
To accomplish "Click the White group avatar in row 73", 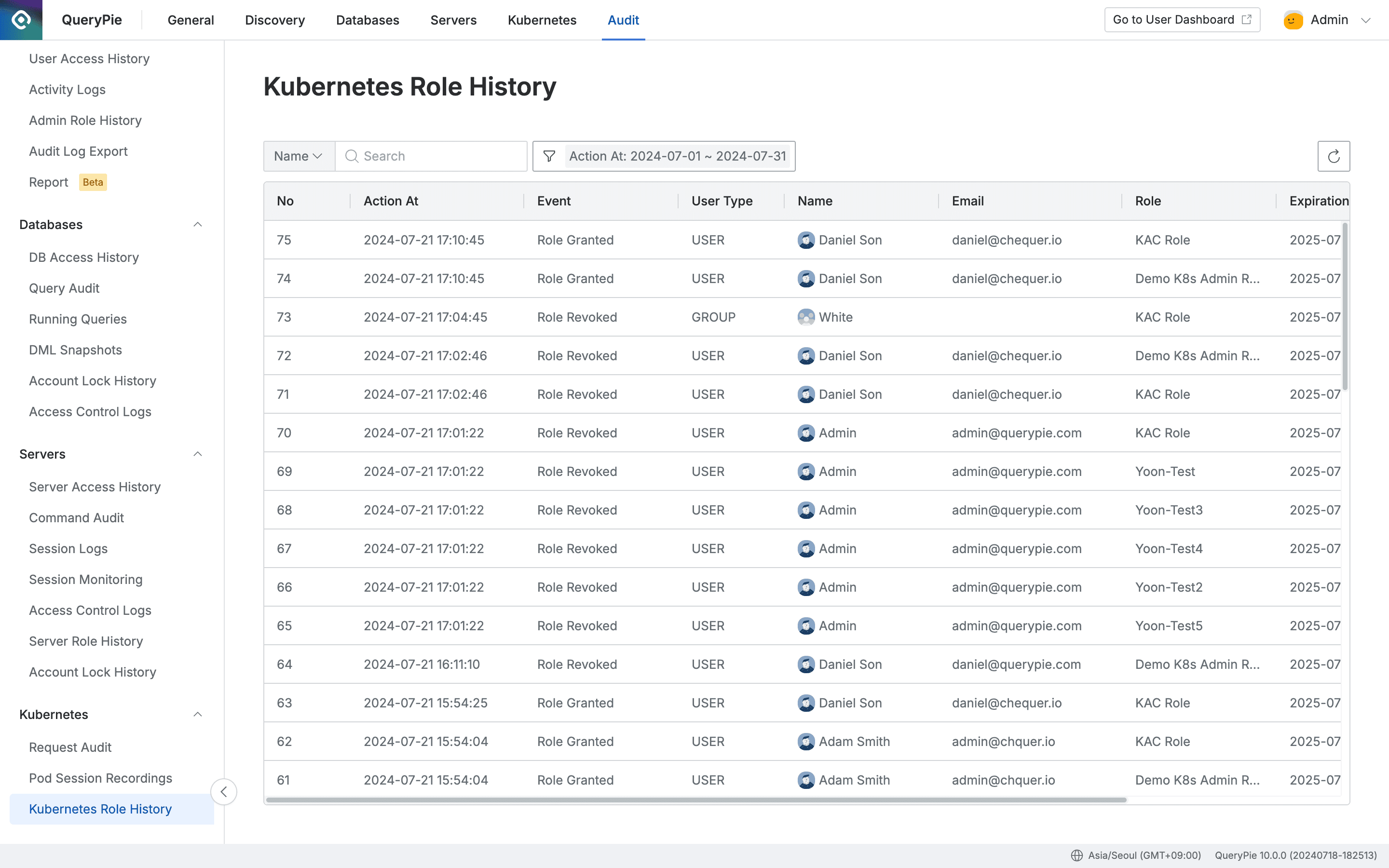I will point(806,316).
